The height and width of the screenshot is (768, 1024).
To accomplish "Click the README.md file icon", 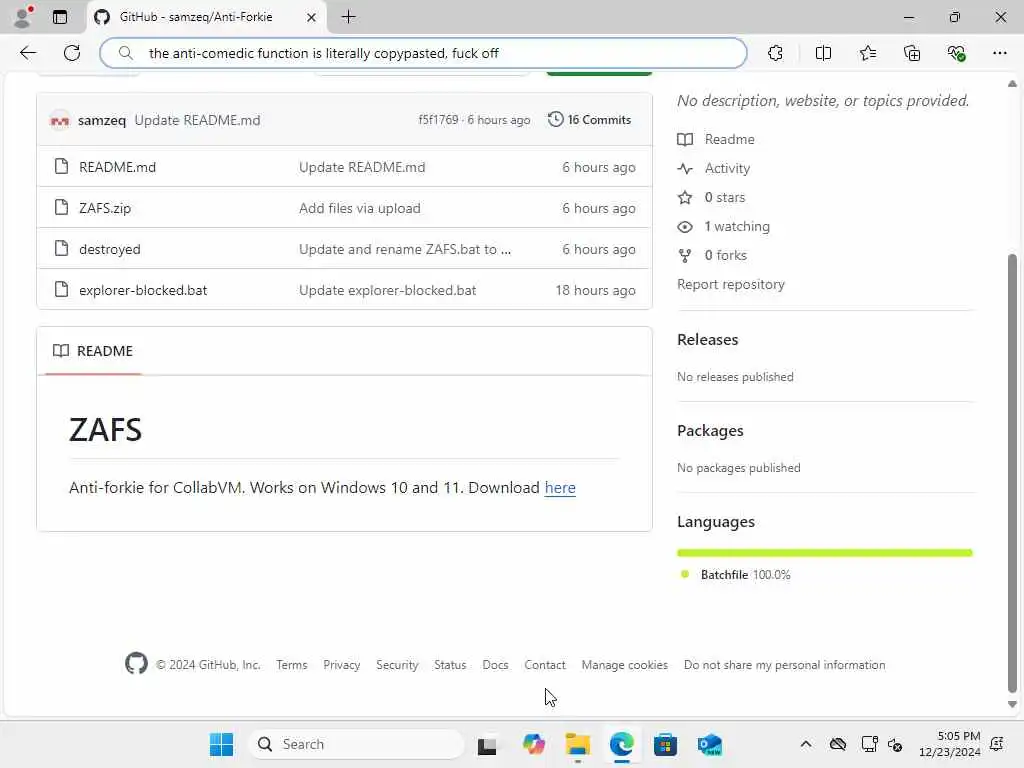I will point(61,167).
